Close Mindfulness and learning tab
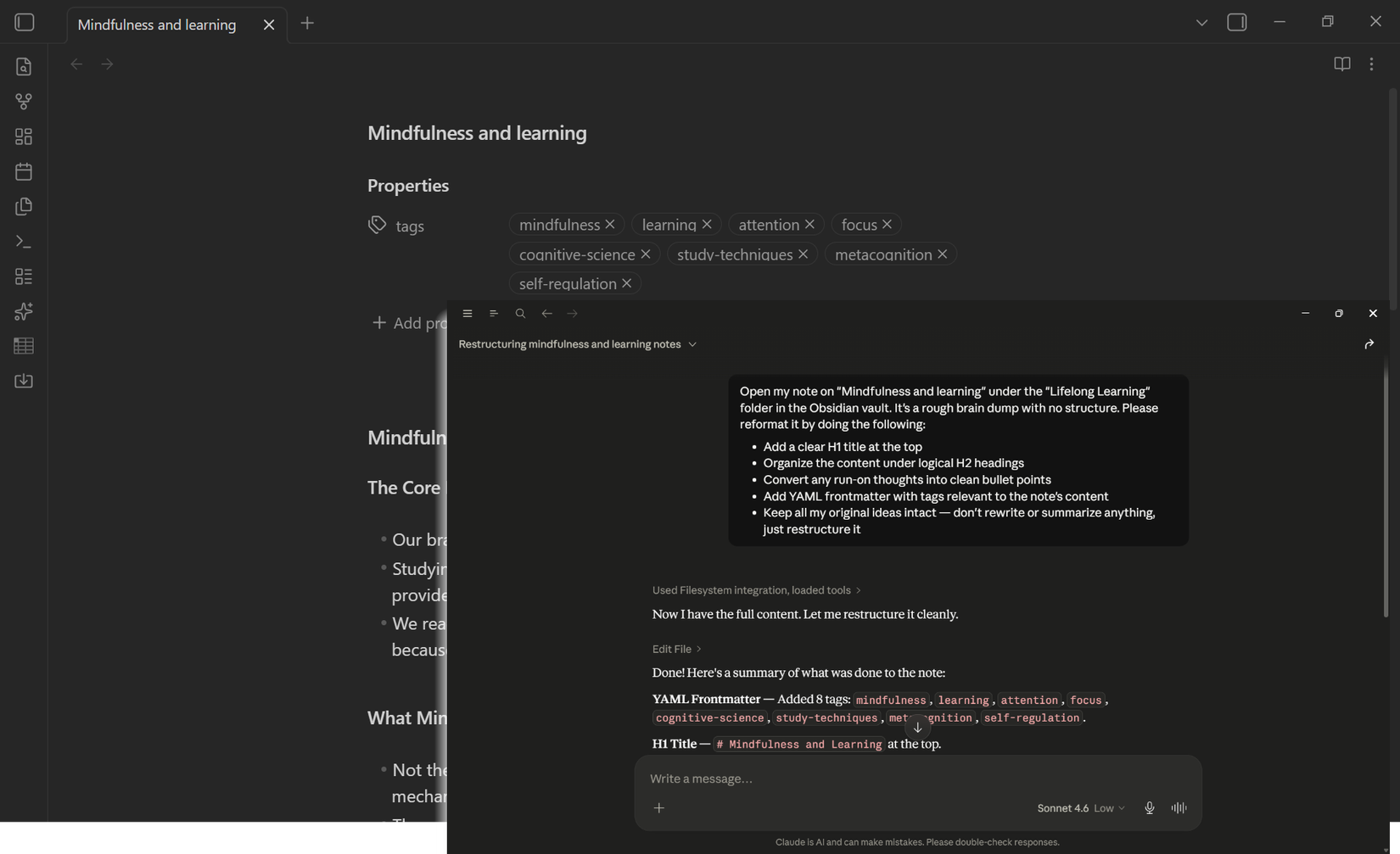 coord(269,25)
